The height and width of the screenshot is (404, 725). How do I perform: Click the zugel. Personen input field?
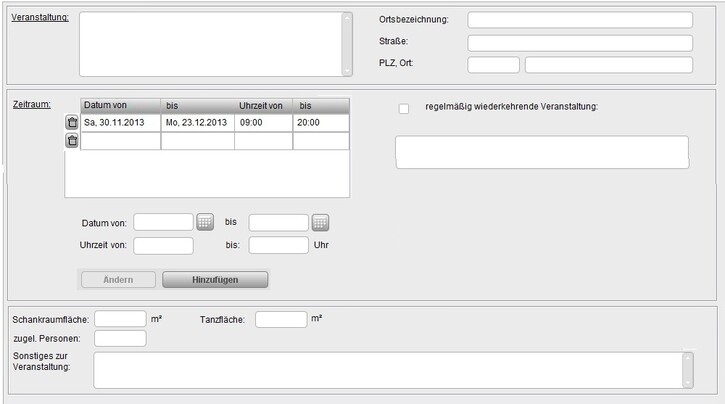coord(120,338)
